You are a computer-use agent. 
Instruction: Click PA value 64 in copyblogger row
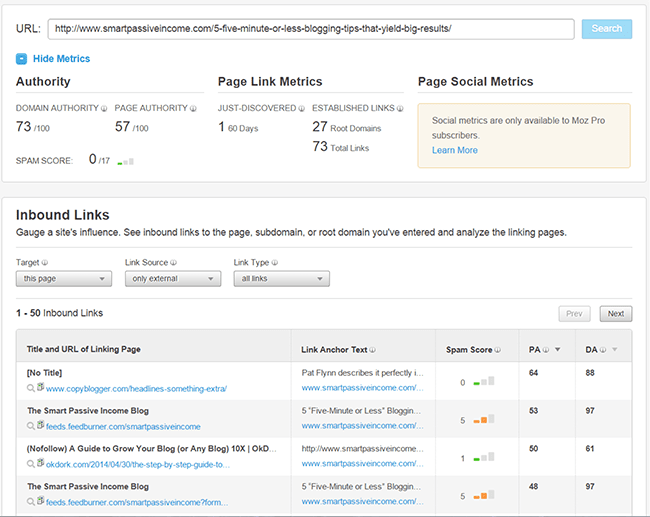533,373
